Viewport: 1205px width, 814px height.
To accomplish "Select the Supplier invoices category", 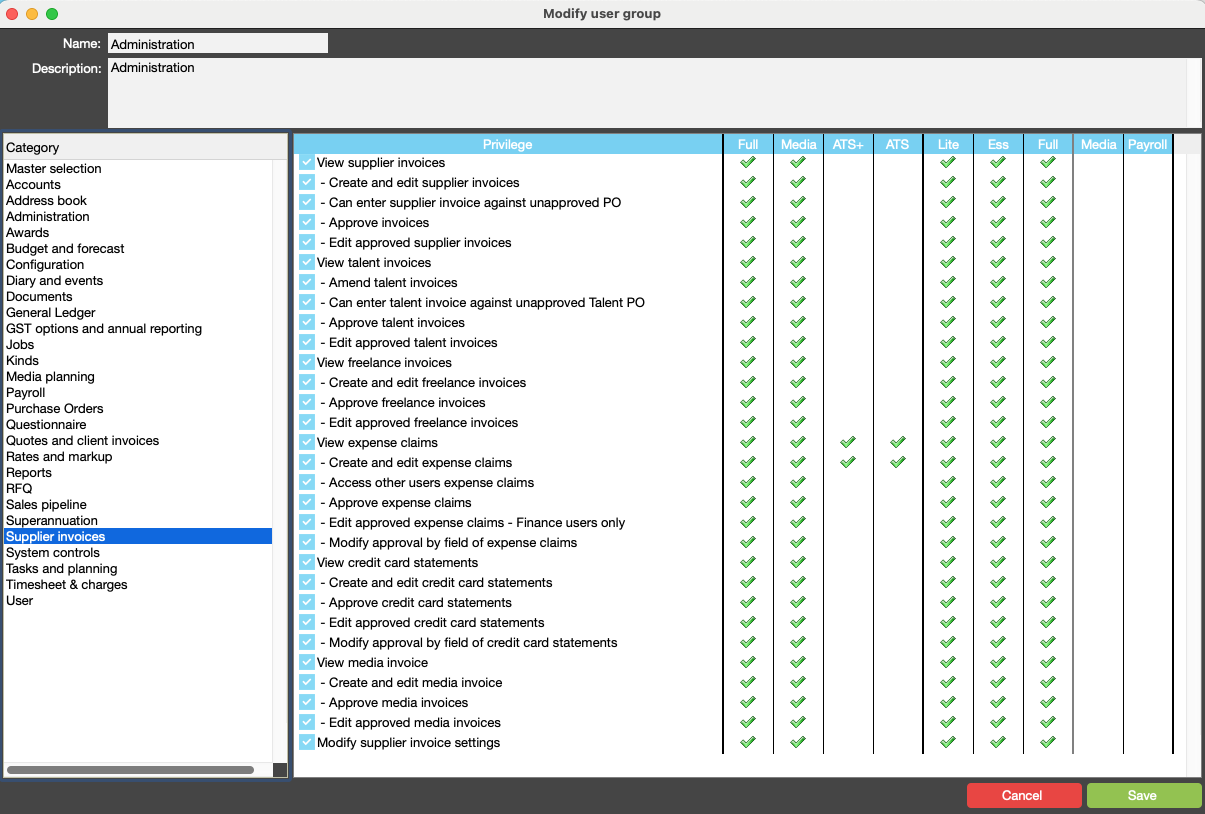I will tap(138, 536).
